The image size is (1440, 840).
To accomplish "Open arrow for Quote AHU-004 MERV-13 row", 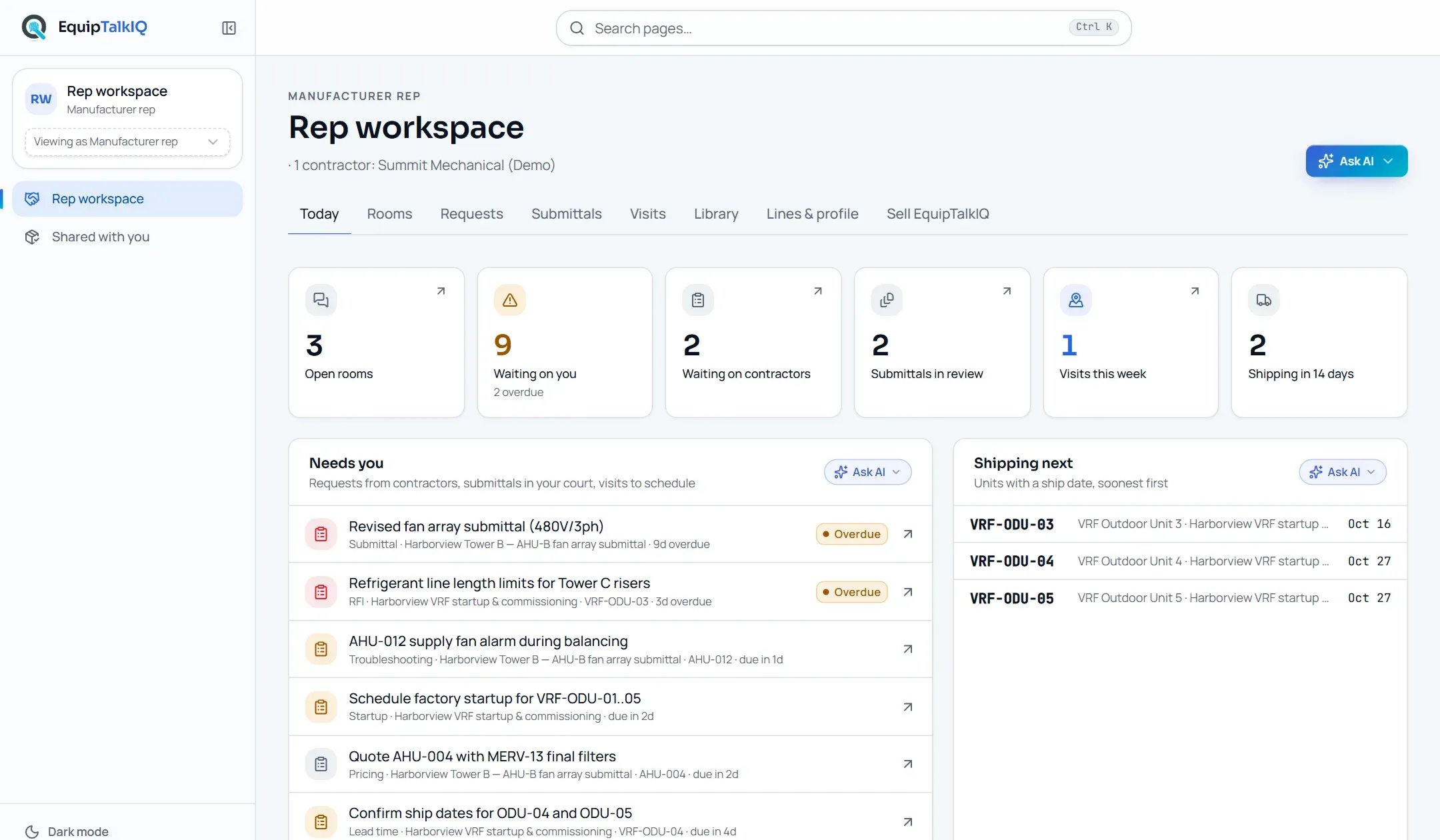I will [907, 764].
